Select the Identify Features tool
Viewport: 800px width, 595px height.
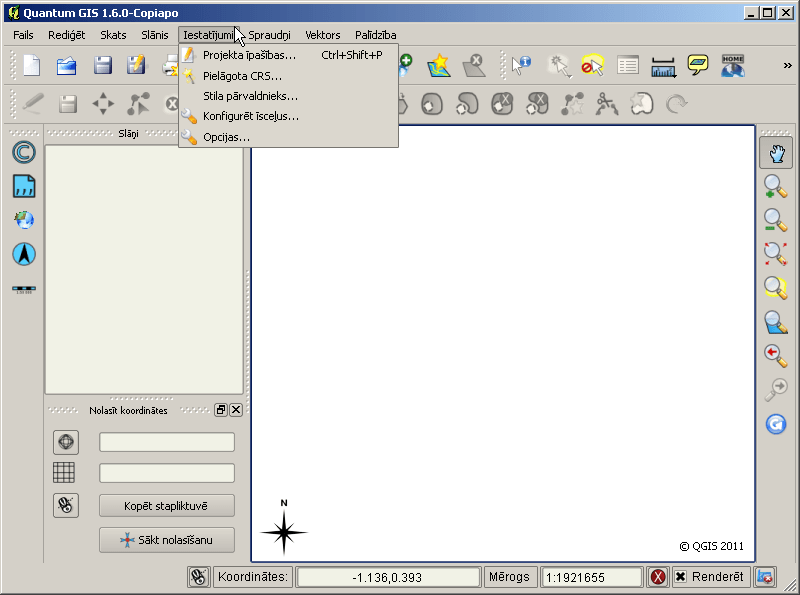521,66
